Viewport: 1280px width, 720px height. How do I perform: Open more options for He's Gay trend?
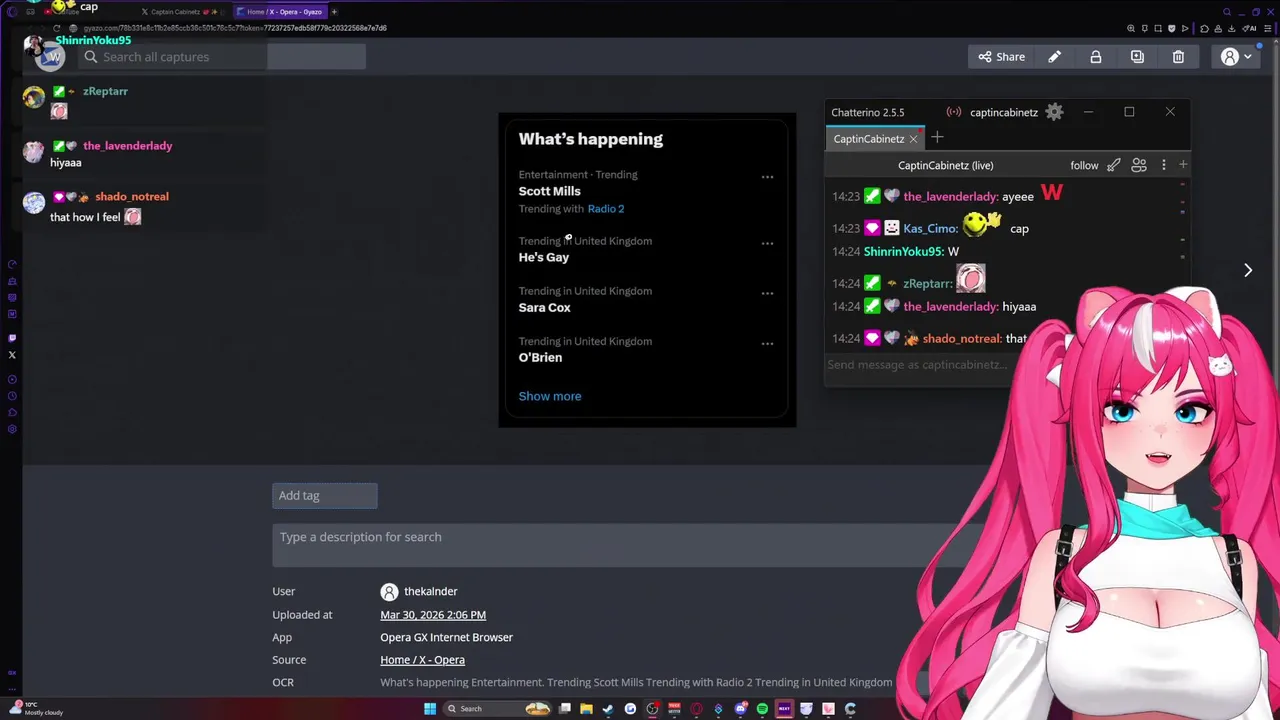click(767, 243)
